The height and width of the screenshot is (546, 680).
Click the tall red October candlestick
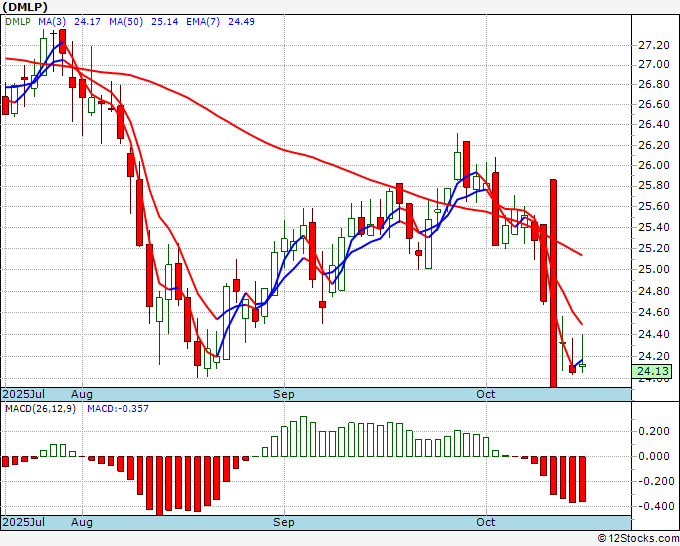[x=553, y=283]
